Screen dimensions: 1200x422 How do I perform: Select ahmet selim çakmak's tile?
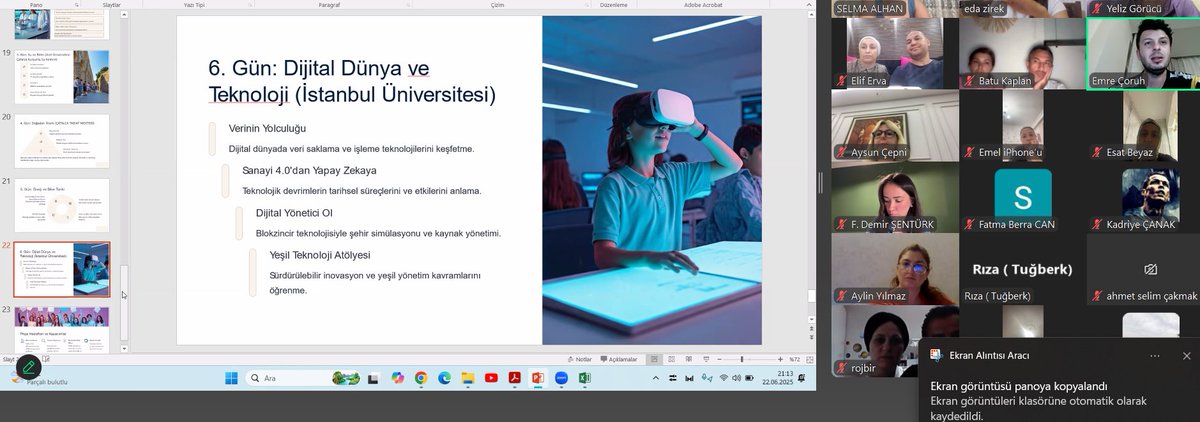[x=1143, y=269]
